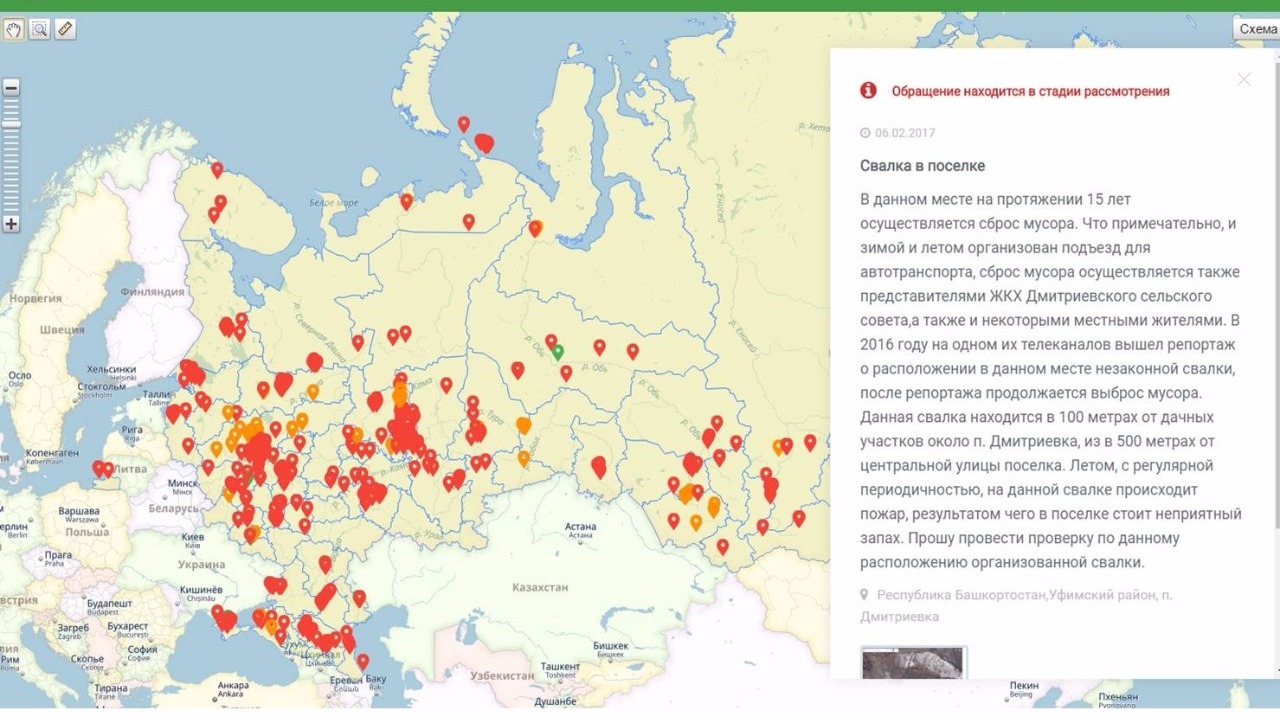Open the dump photo thumbnail
This screenshot has height=720, width=1280.
[914, 663]
